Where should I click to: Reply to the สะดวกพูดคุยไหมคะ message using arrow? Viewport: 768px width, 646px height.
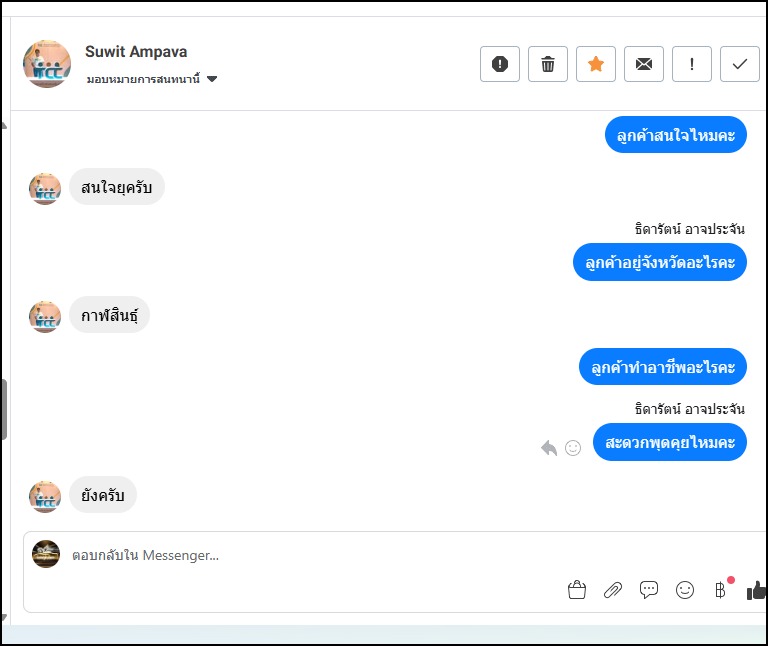point(549,448)
